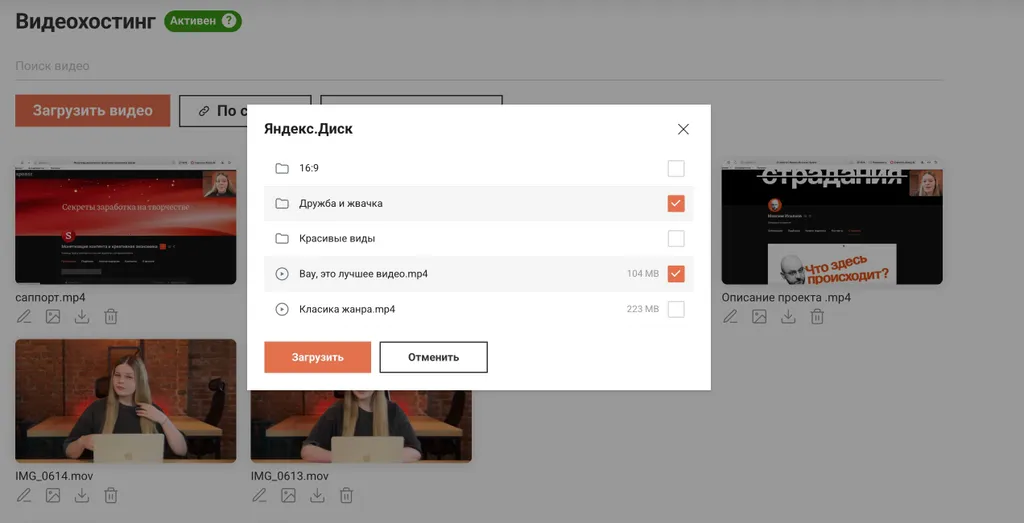Delete IMG_0613.mov with trash icon
Viewport: 1024px width, 523px height.
(347, 496)
